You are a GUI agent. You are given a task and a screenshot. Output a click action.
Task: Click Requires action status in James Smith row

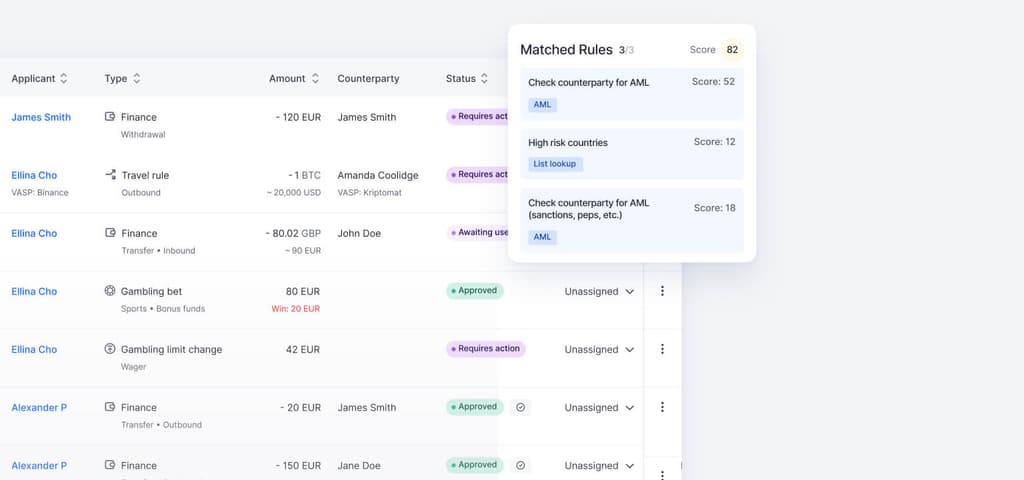tap(477, 116)
